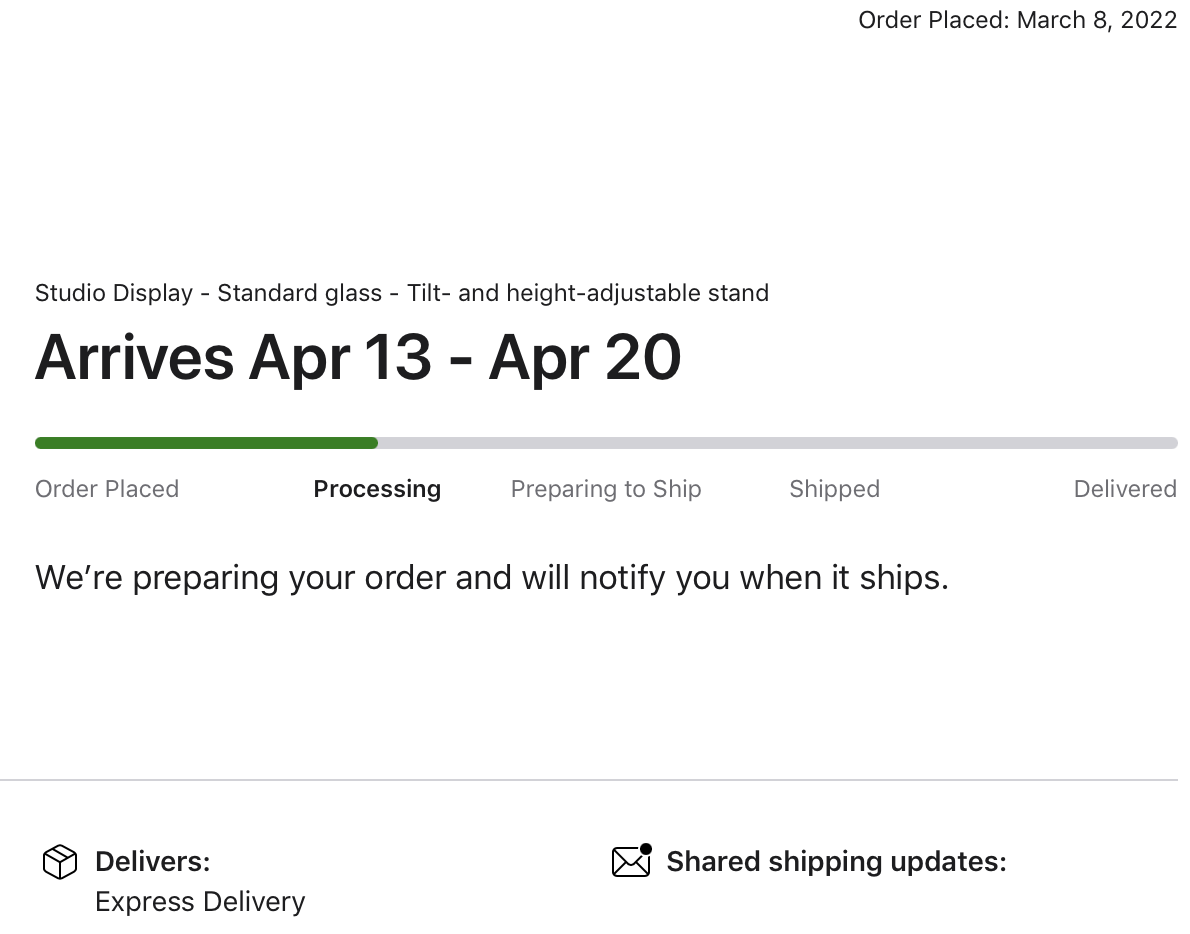Select the box outline icon beside Delivers
This screenshot has width=1190, height=934.
[59, 861]
